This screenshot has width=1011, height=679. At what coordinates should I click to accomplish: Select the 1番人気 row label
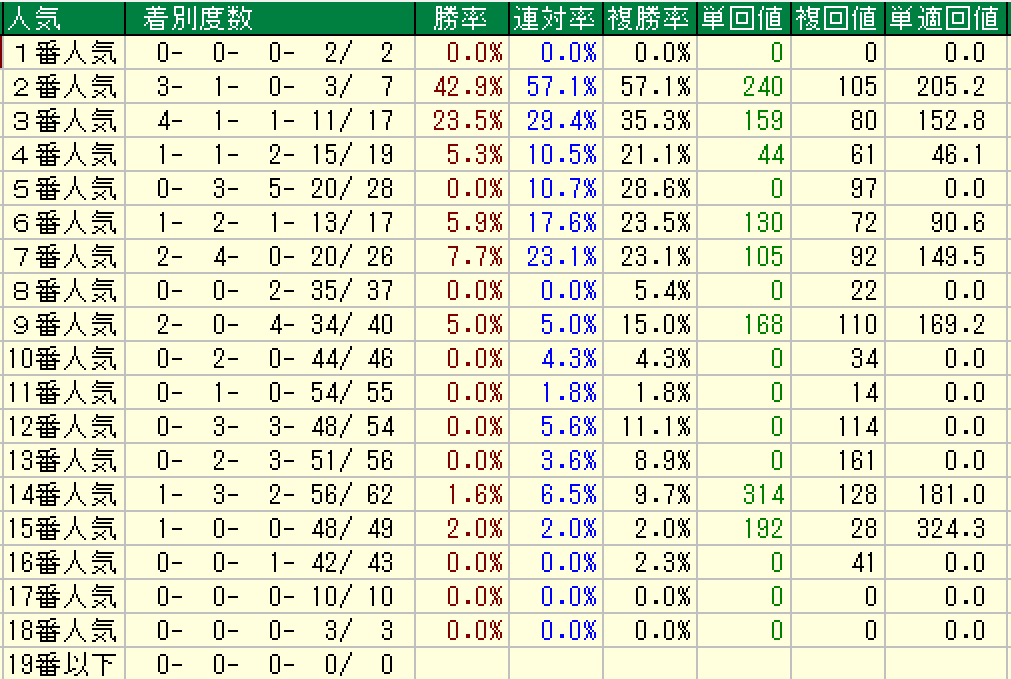(64, 52)
